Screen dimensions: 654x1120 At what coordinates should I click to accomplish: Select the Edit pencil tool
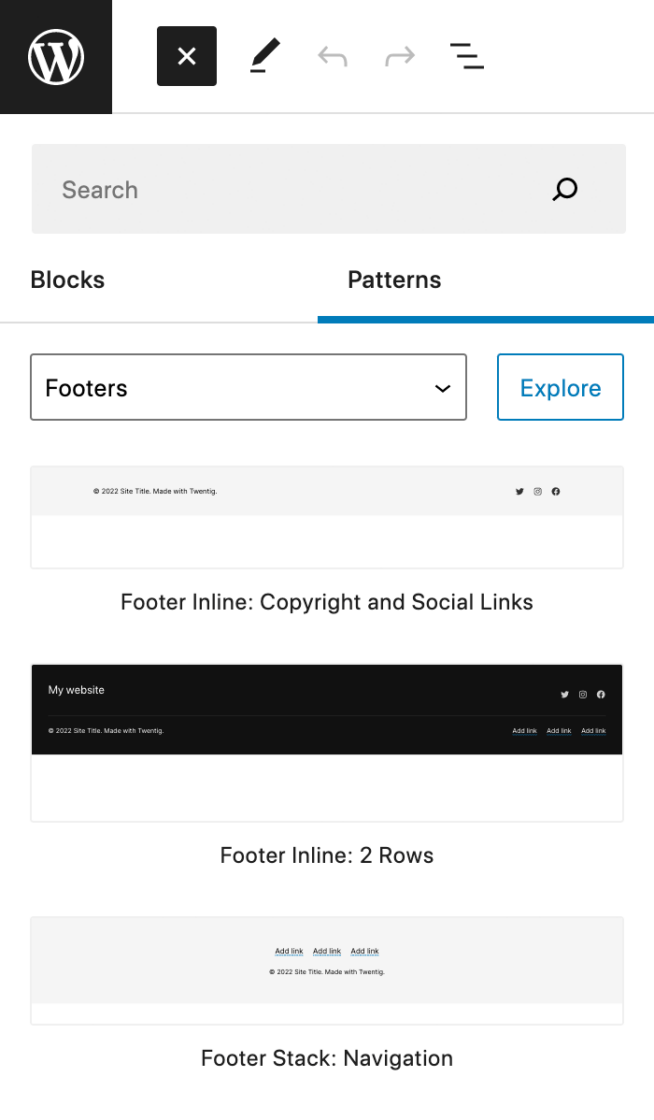(x=264, y=56)
